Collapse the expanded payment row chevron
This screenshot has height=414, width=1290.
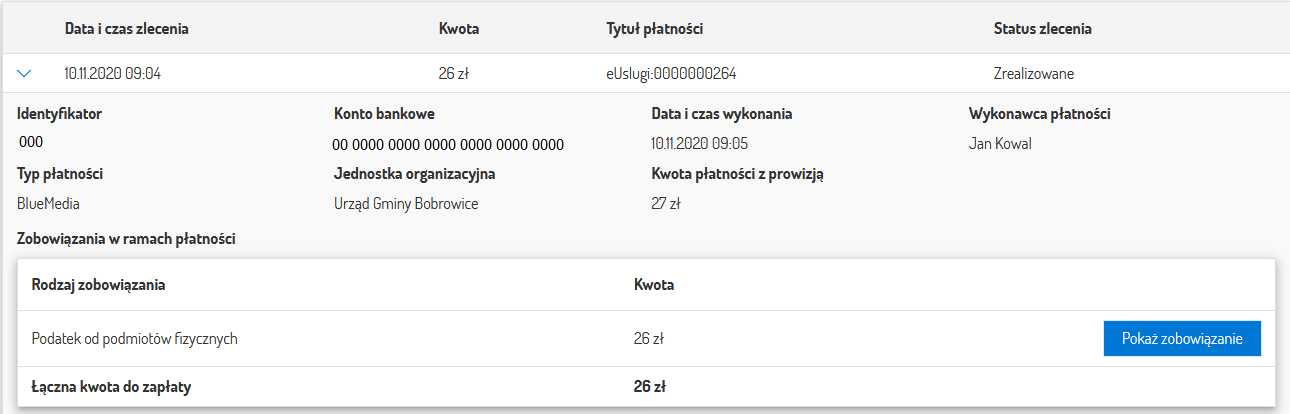pos(25,73)
